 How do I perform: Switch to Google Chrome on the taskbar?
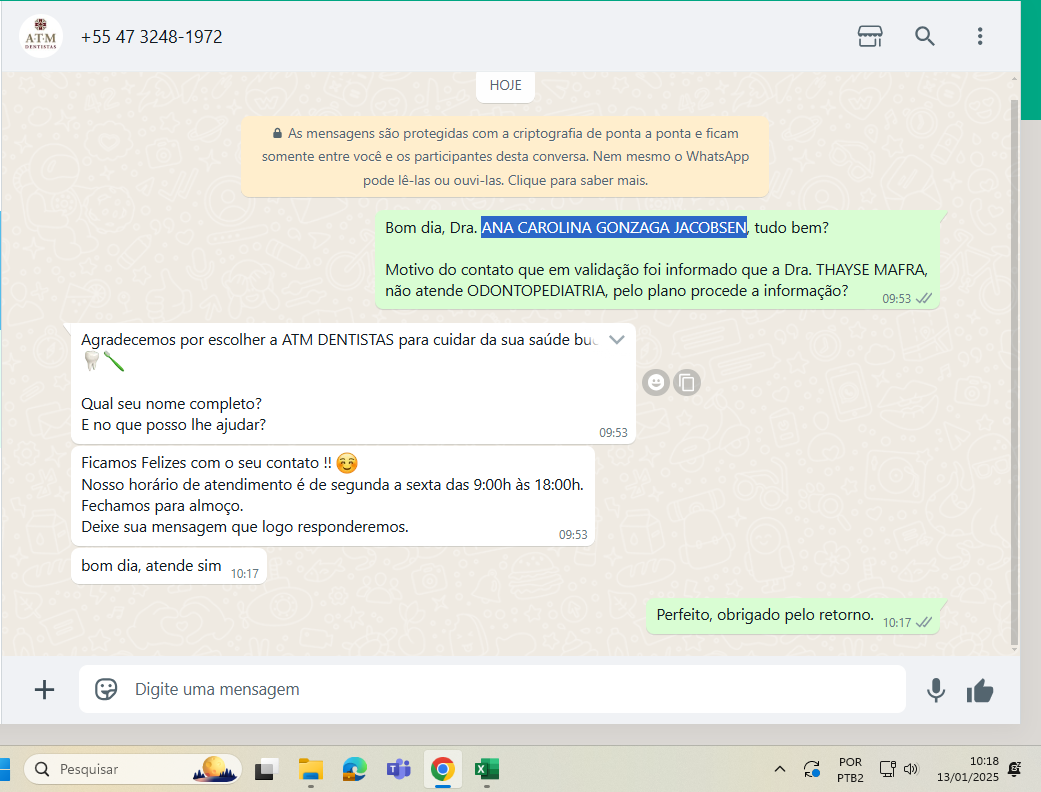[443, 769]
